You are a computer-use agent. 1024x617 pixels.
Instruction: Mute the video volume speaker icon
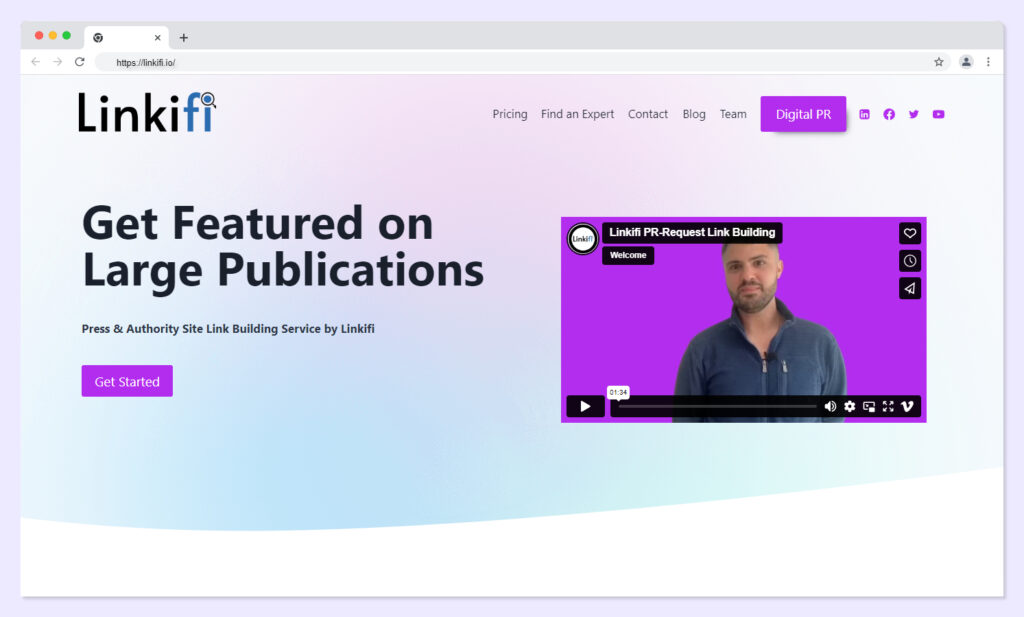[830, 406]
